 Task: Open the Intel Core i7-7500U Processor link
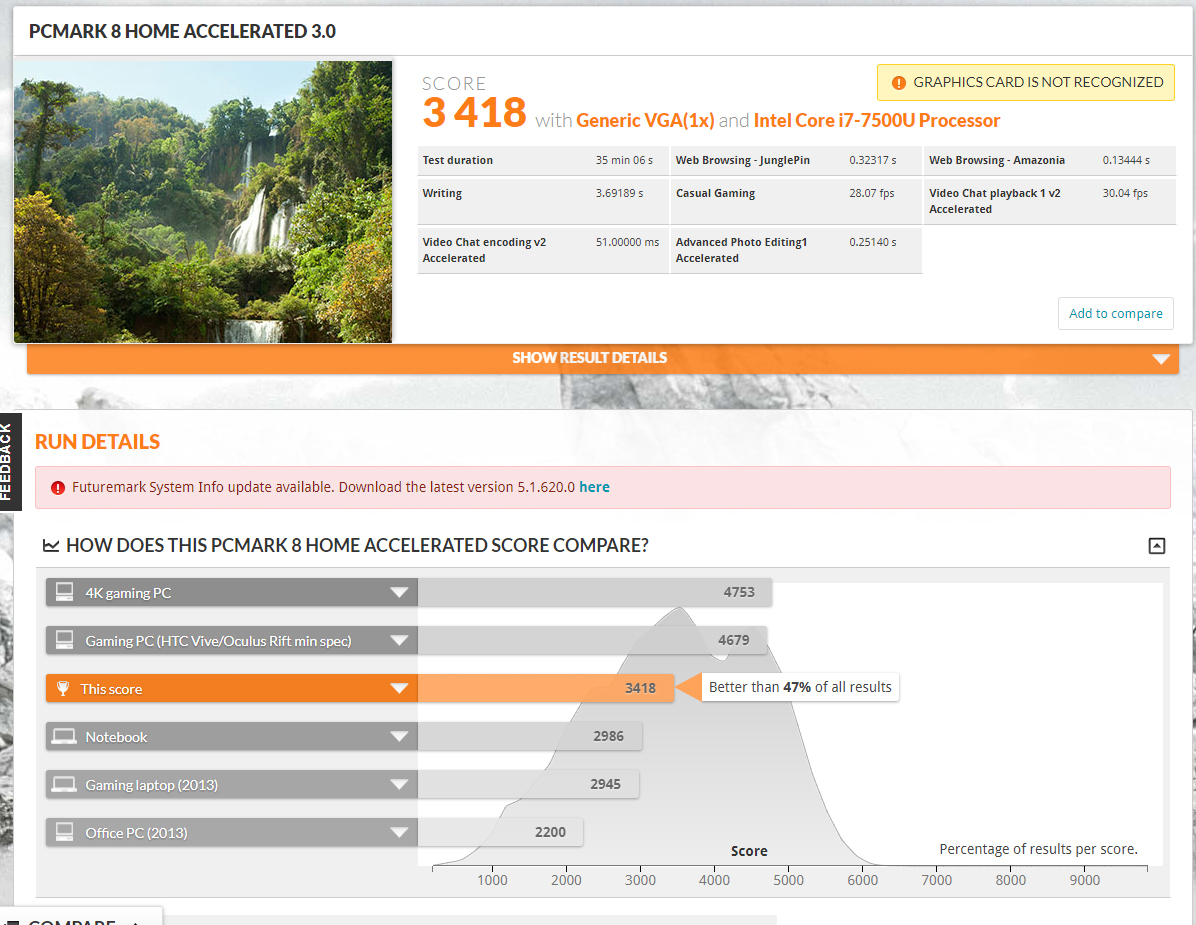[x=876, y=120]
